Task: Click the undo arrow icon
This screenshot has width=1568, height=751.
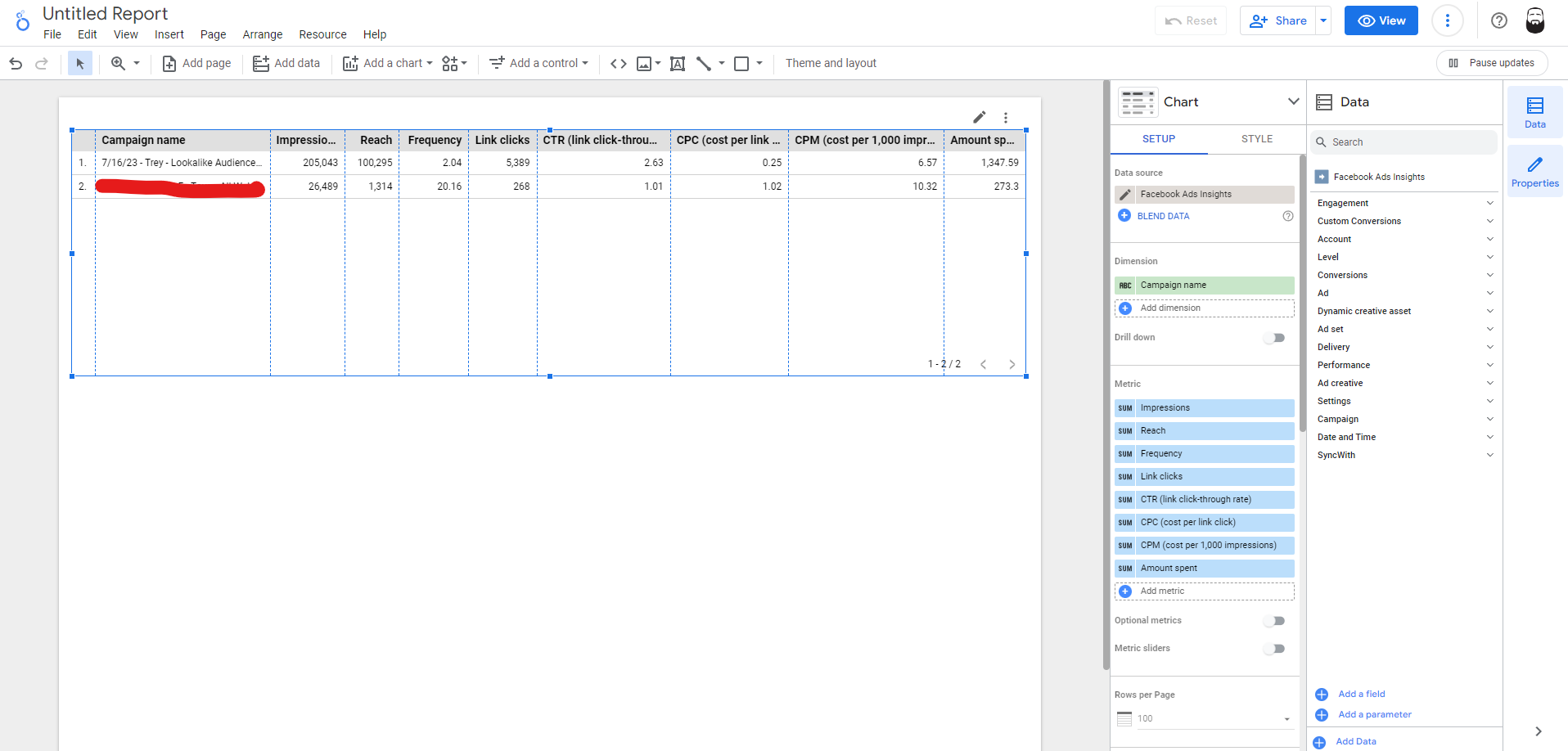Action: [x=16, y=63]
